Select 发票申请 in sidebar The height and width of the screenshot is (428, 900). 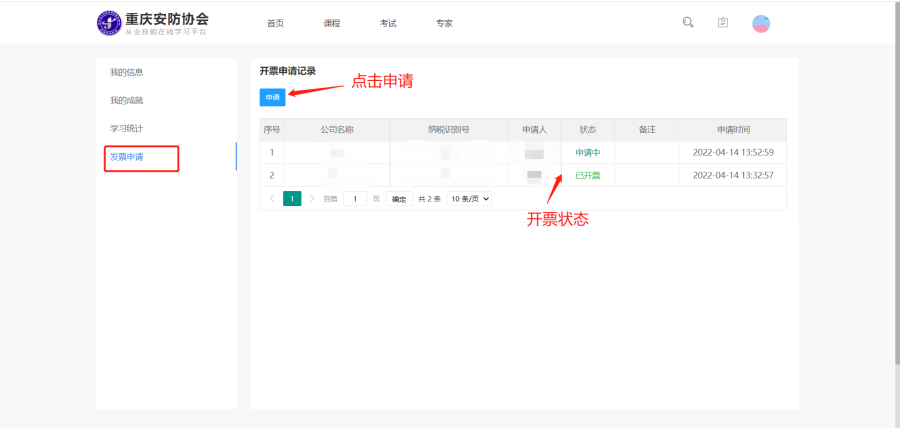tap(127, 157)
